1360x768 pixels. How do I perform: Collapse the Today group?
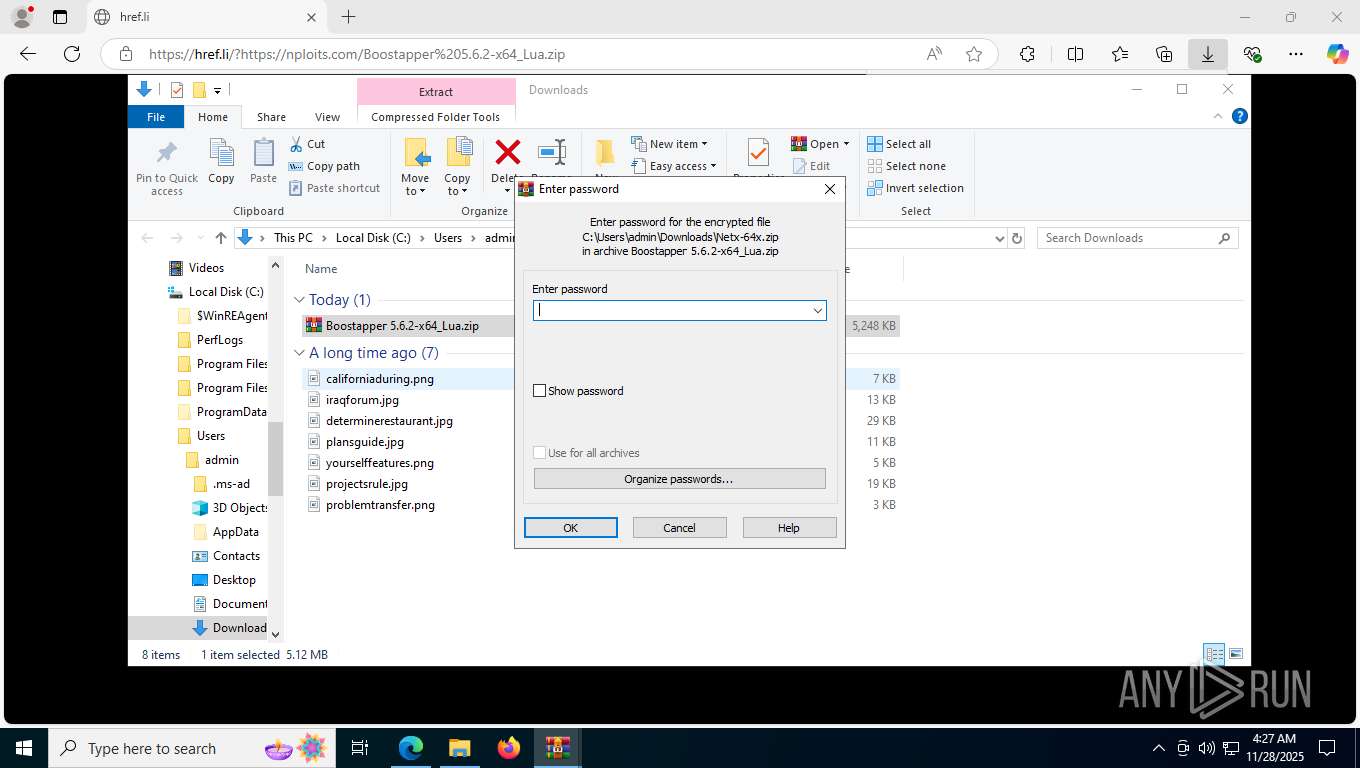click(x=299, y=300)
